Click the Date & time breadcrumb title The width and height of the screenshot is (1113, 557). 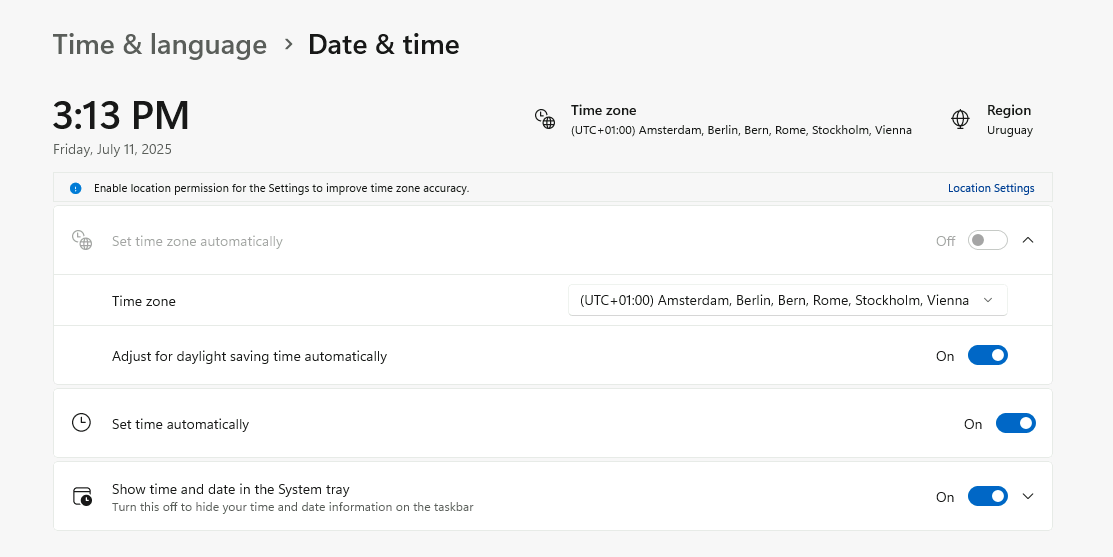pos(383,45)
